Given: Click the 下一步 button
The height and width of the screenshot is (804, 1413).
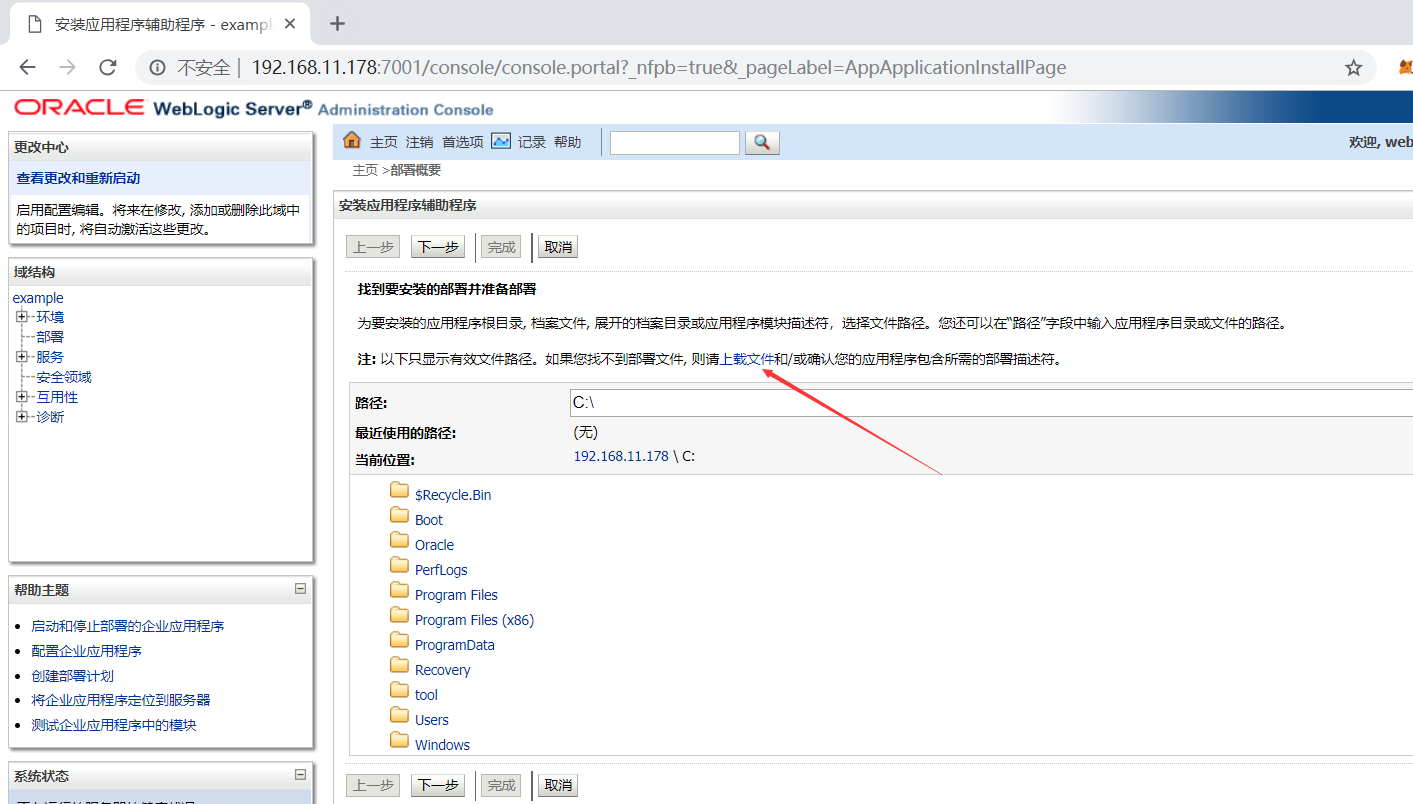Looking at the screenshot, I should 437,246.
